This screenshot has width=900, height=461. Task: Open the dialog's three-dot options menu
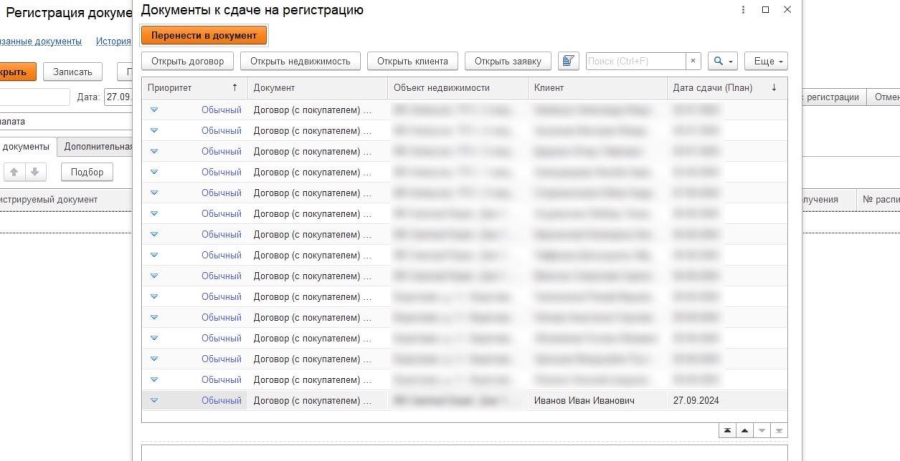pyautogui.click(x=743, y=10)
